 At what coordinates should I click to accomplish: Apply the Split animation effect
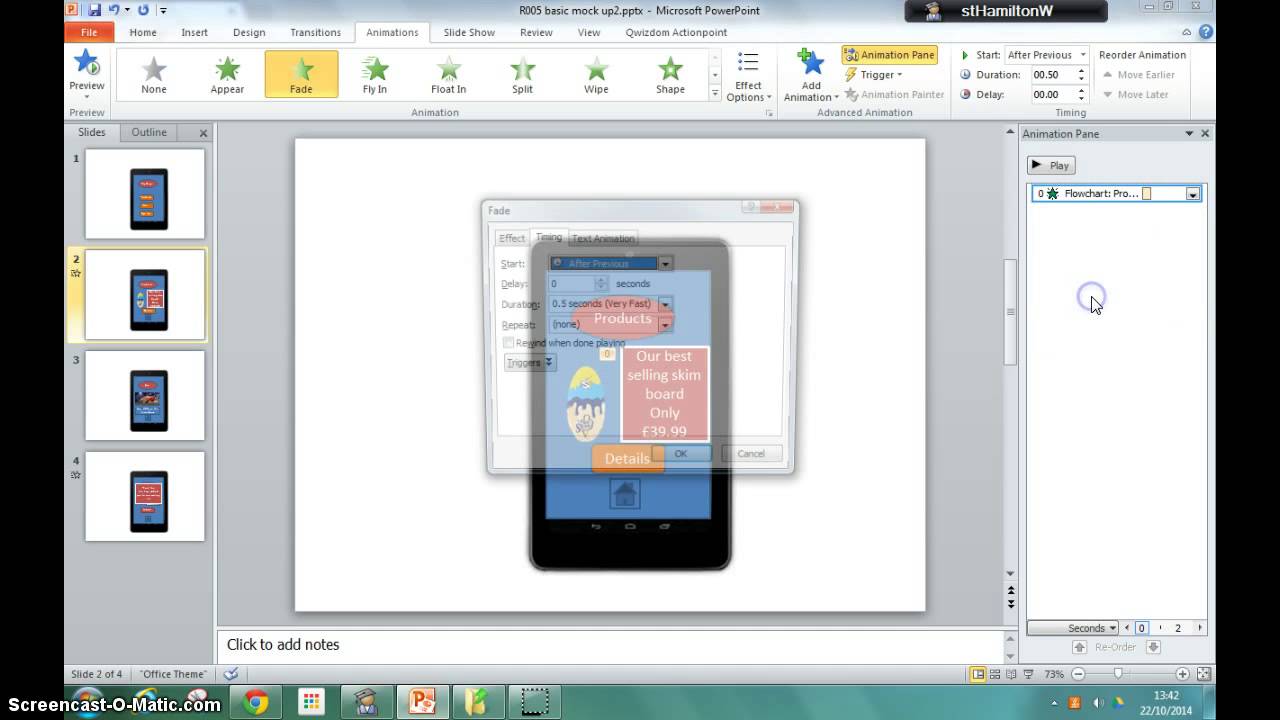point(522,75)
